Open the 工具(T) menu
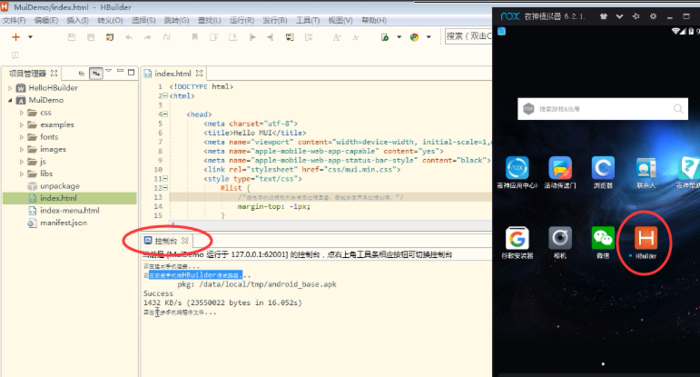Viewport: 700px width, 377px height. click(x=308, y=21)
